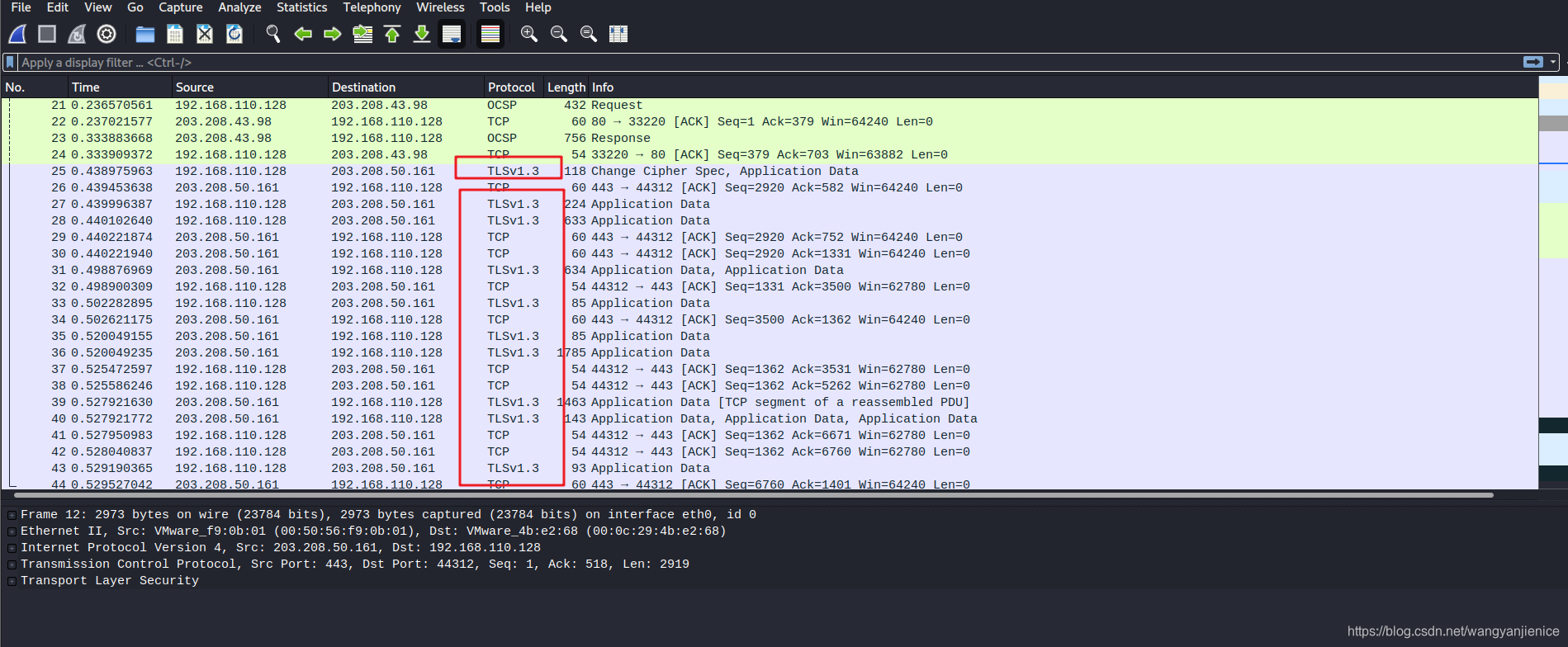Save this capture file
1568x647 pixels.
pos(175,34)
